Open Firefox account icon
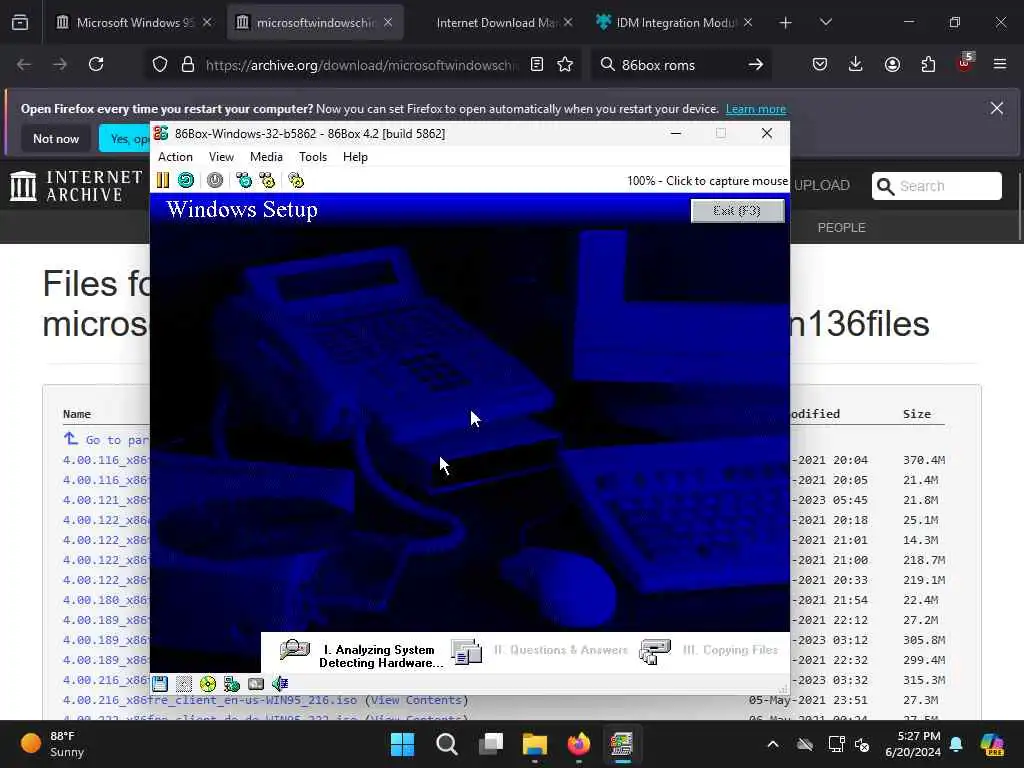 point(892,64)
